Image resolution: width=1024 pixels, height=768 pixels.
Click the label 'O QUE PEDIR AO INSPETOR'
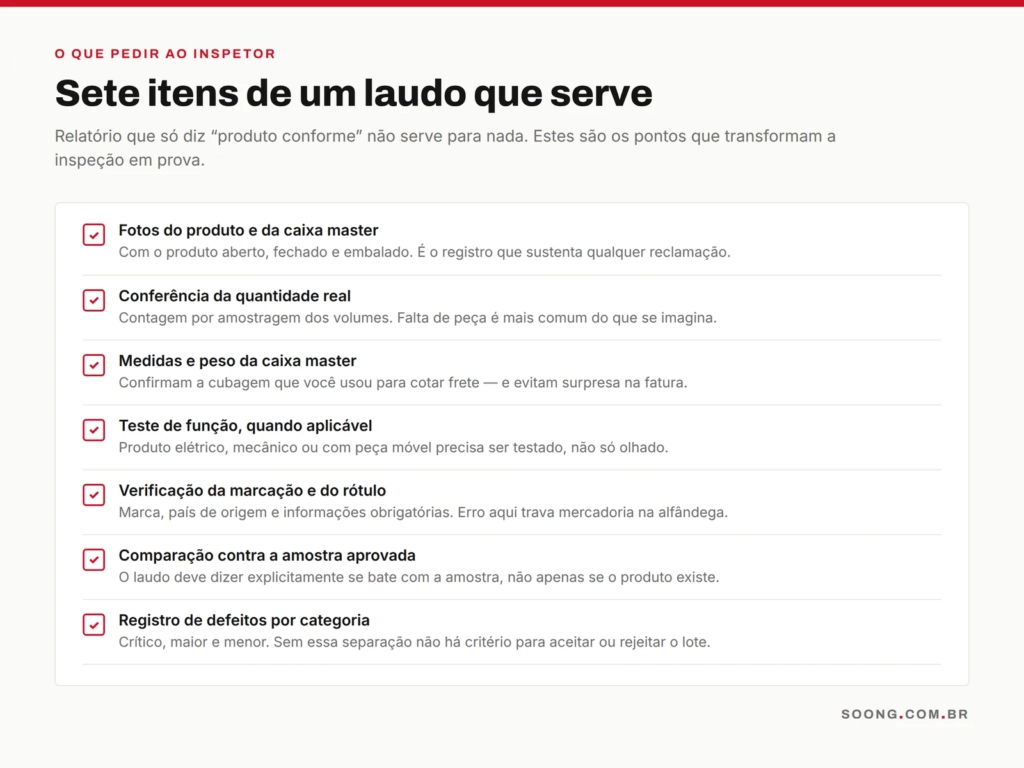click(x=165, y=54)
